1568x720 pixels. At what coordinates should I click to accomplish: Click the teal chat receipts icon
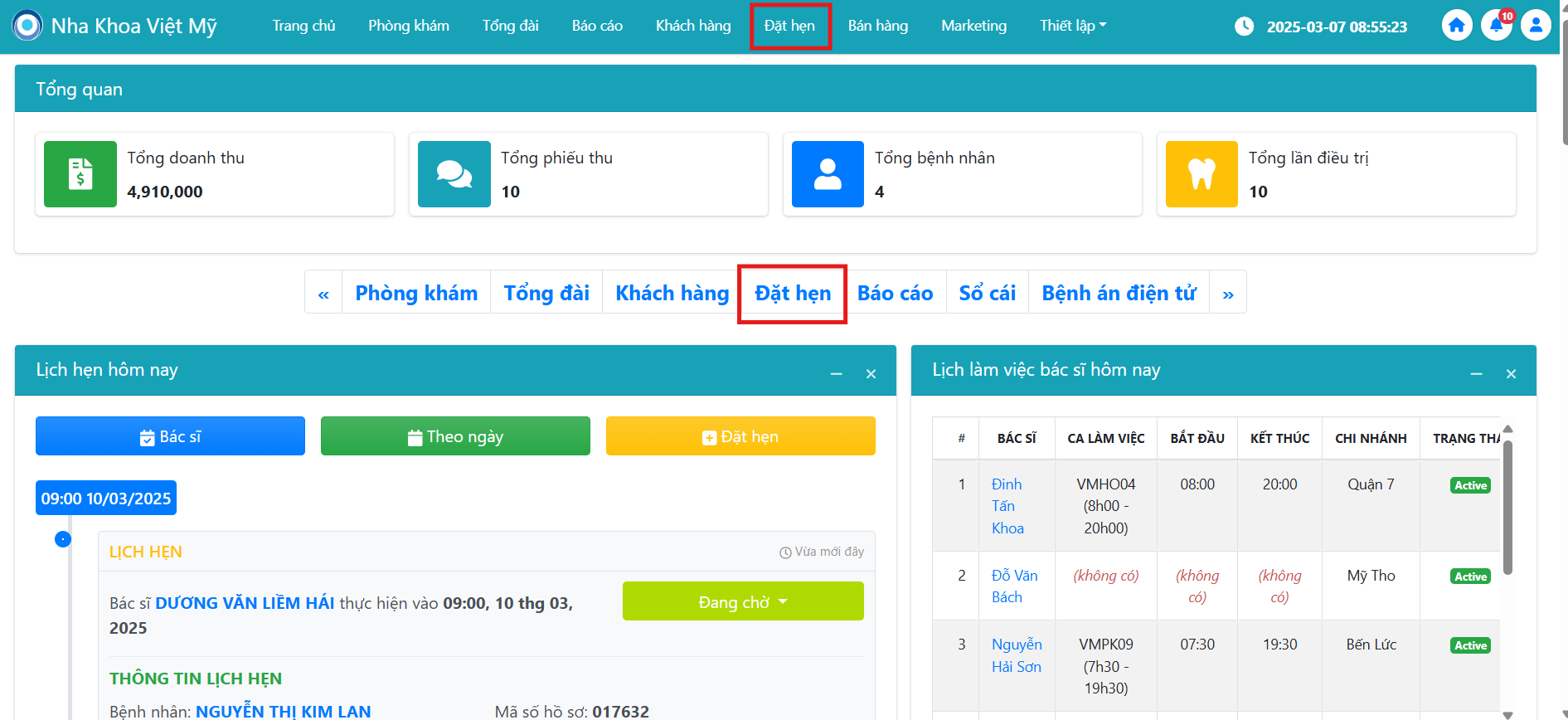click(454, 174)
